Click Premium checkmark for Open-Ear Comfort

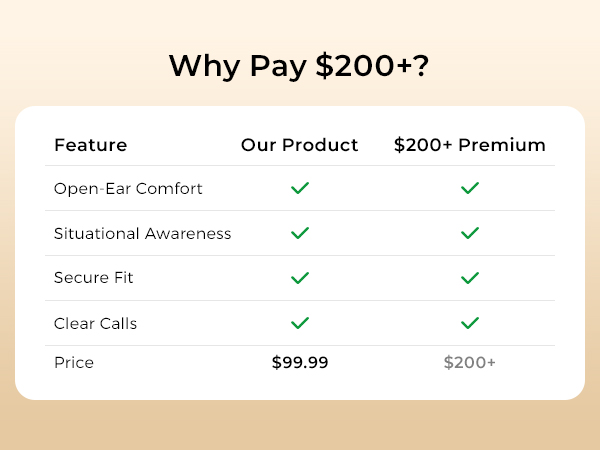470,188
